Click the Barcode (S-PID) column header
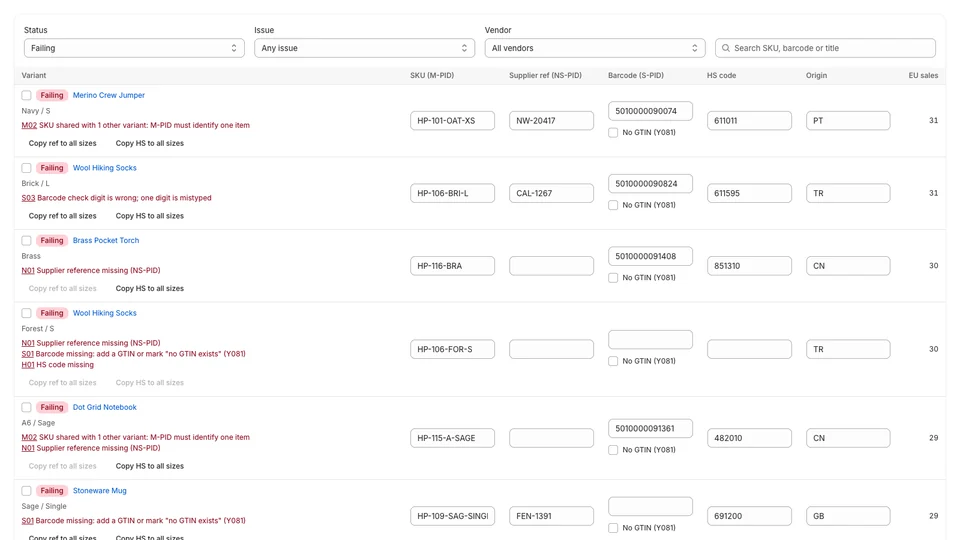 click(x=636, y=75)
